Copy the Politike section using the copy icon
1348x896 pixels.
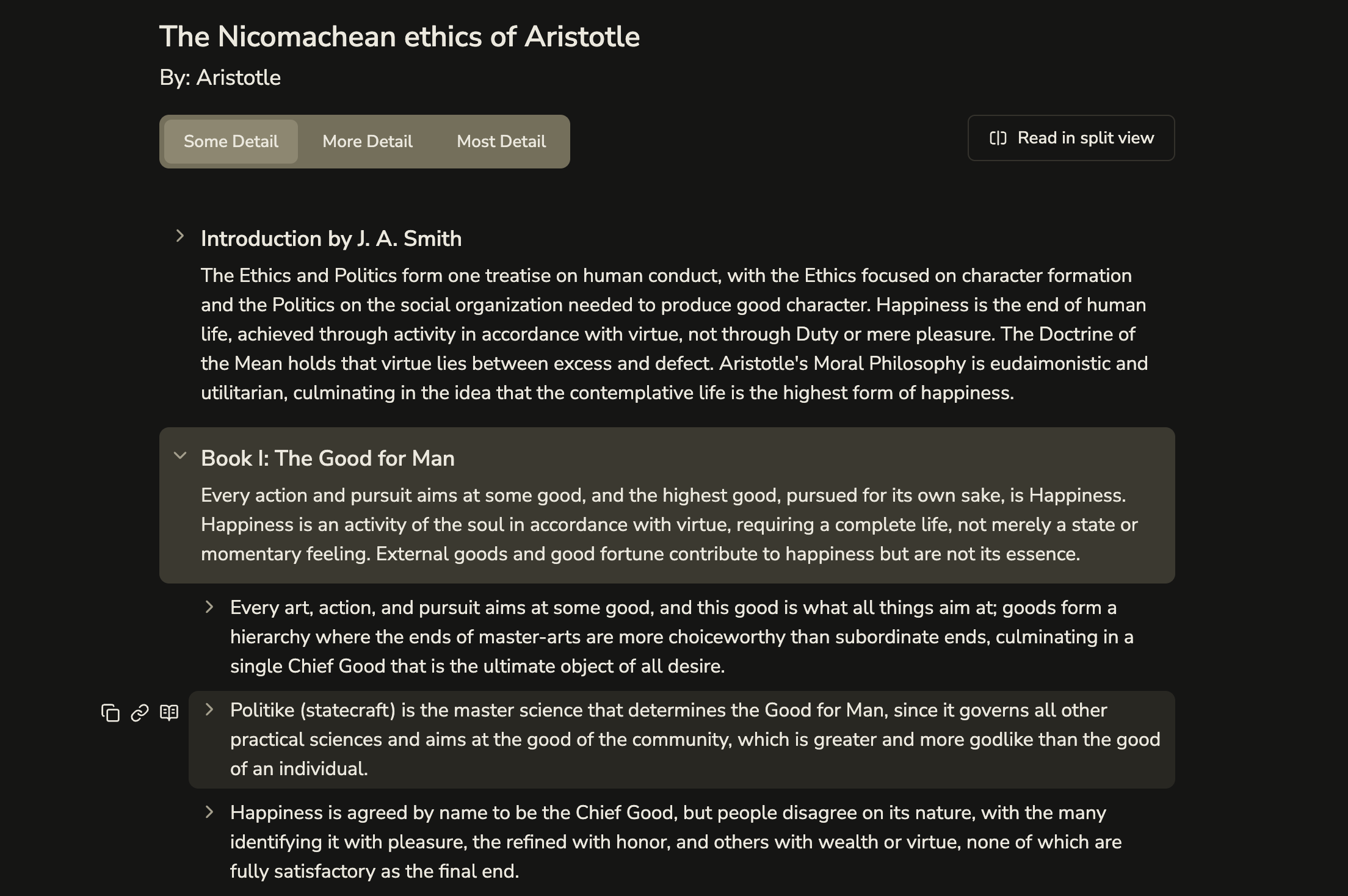coord(111,712)
